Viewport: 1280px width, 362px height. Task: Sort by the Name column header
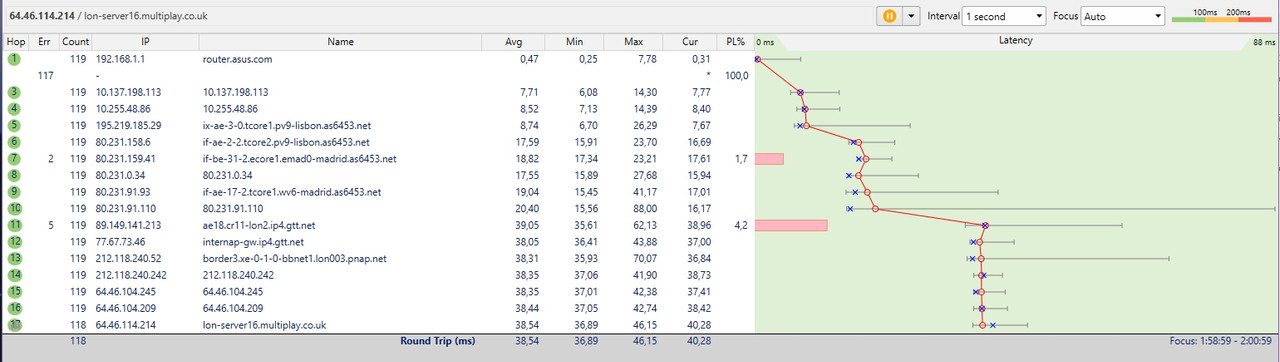[x=340, y=42]
